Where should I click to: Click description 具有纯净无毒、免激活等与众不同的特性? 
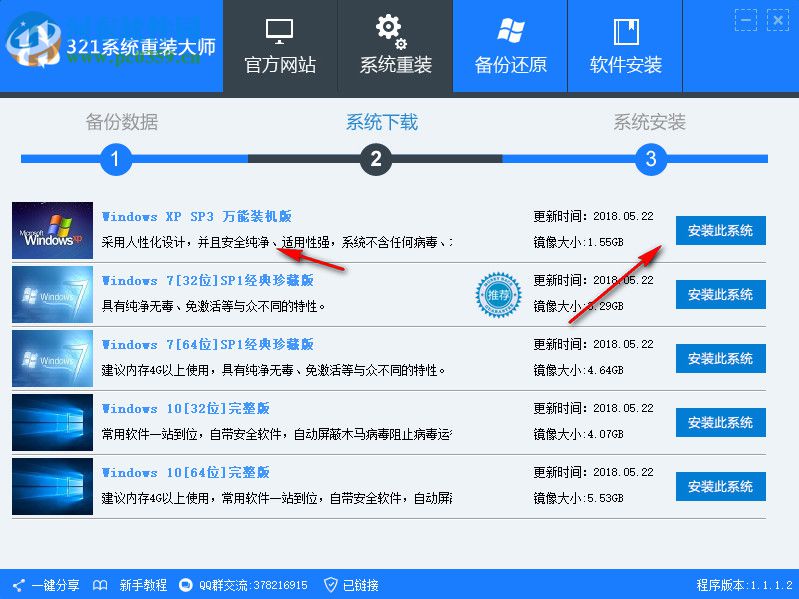(x=213, y=306)
